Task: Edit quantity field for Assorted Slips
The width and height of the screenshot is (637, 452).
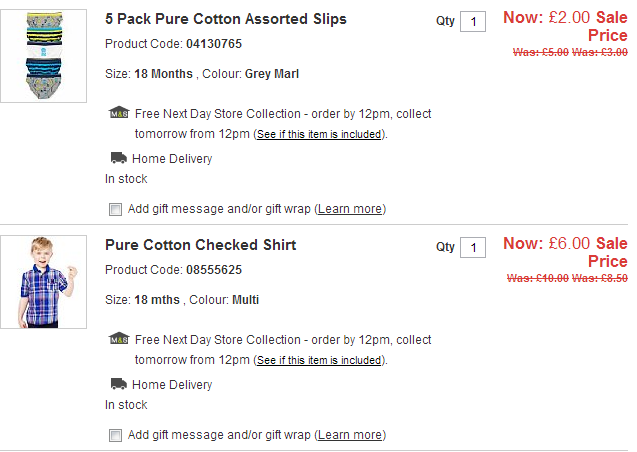Action: point(473,22)
